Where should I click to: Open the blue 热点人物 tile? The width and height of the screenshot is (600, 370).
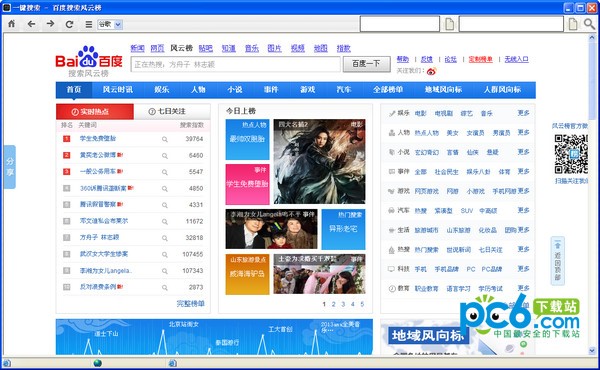click(247, 139)
